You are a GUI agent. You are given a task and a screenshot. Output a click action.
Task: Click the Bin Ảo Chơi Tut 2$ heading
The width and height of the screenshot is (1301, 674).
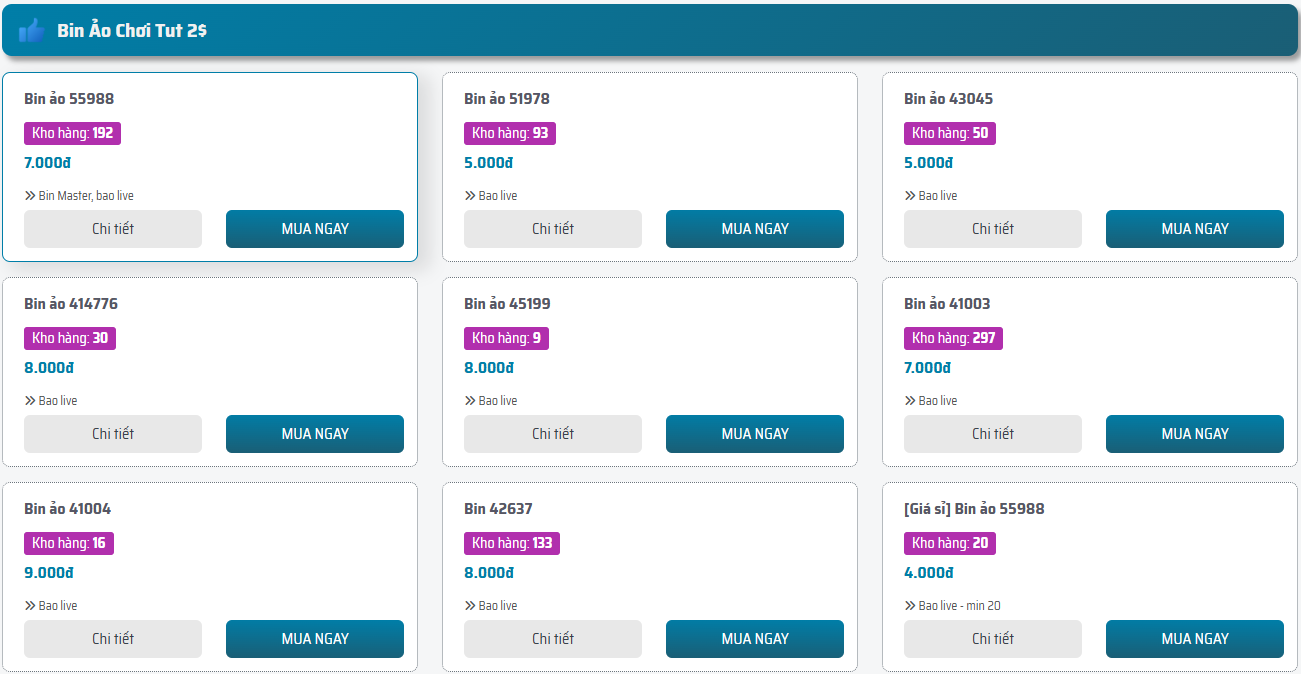(x=132, y=31)
